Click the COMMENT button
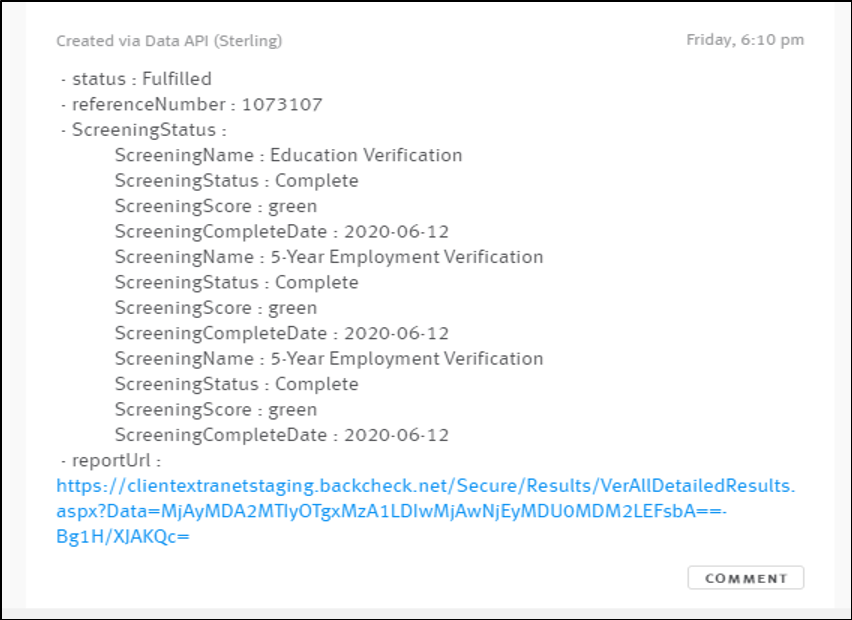 tap(745, 577)
